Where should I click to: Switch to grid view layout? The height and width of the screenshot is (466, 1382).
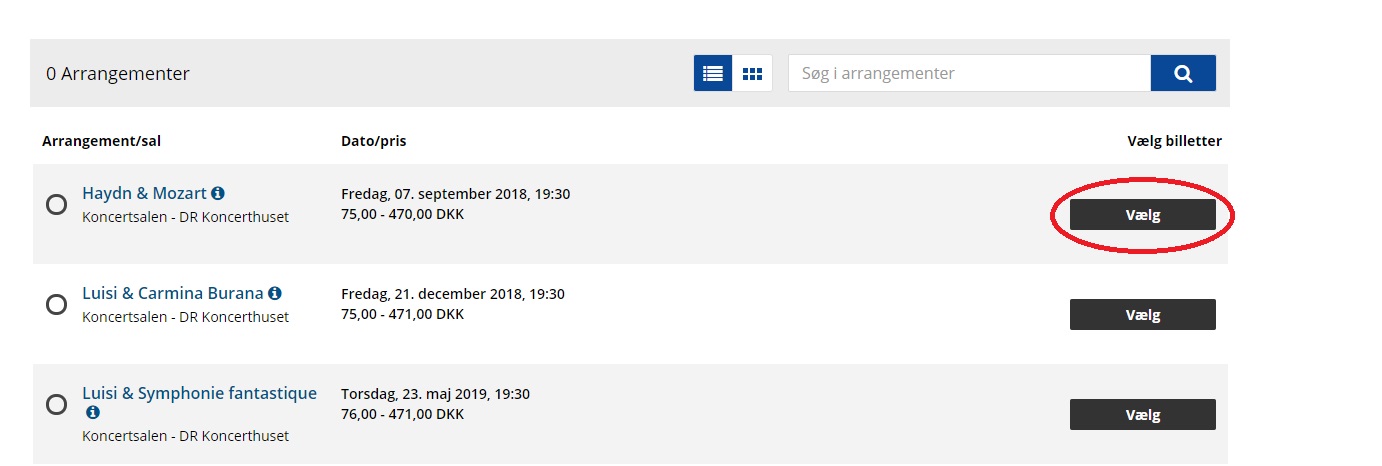click(x=752, y=73)
